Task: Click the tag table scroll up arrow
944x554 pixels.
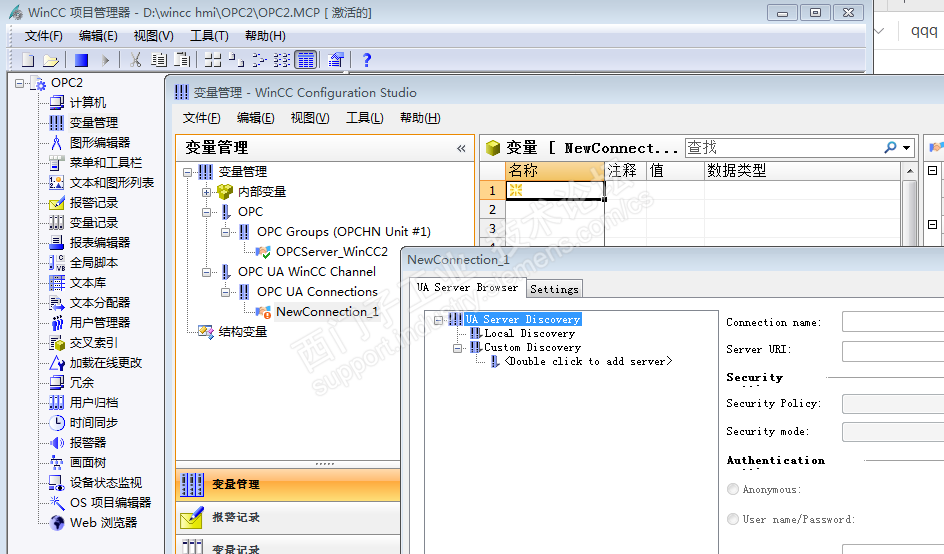Action: tap(910, 172)
